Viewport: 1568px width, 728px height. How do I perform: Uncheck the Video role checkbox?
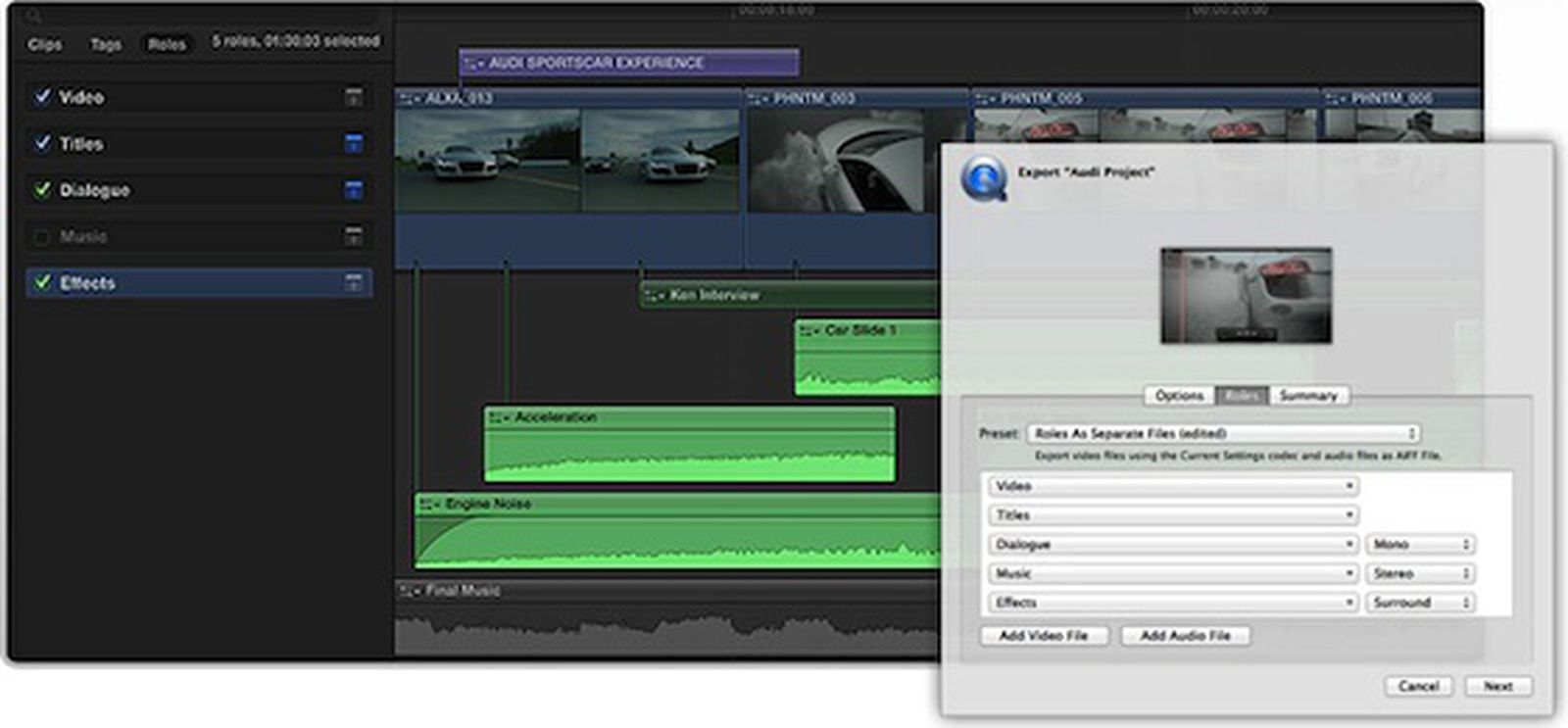click(43, 96)
